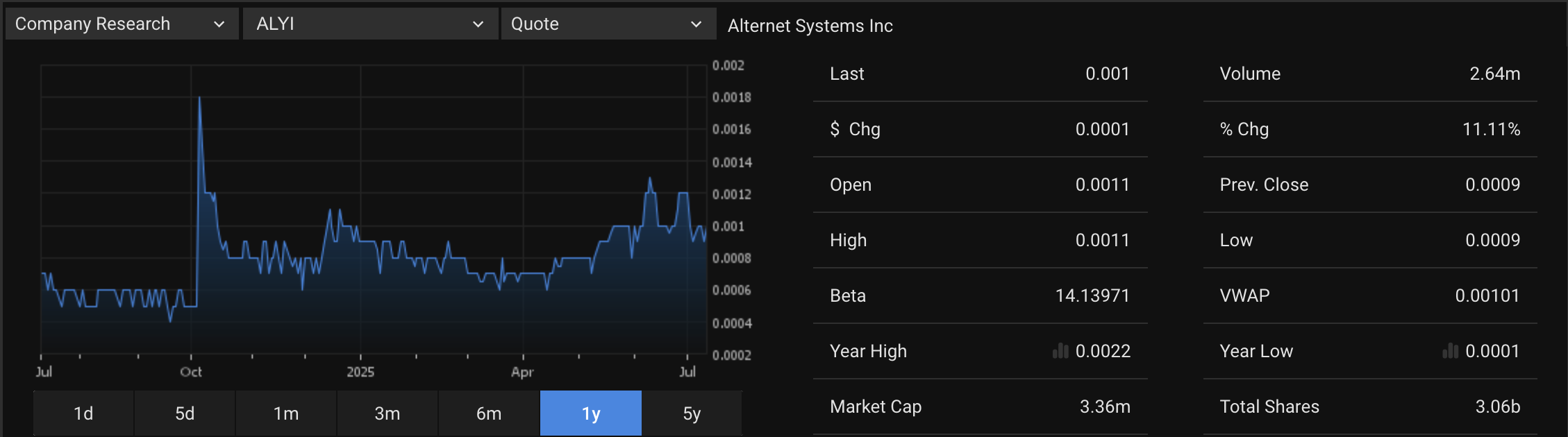Click the VWAP value 0.00101
This screenshot has width=1568, height=437.
pyautogui.click(x=1487, y=295)
